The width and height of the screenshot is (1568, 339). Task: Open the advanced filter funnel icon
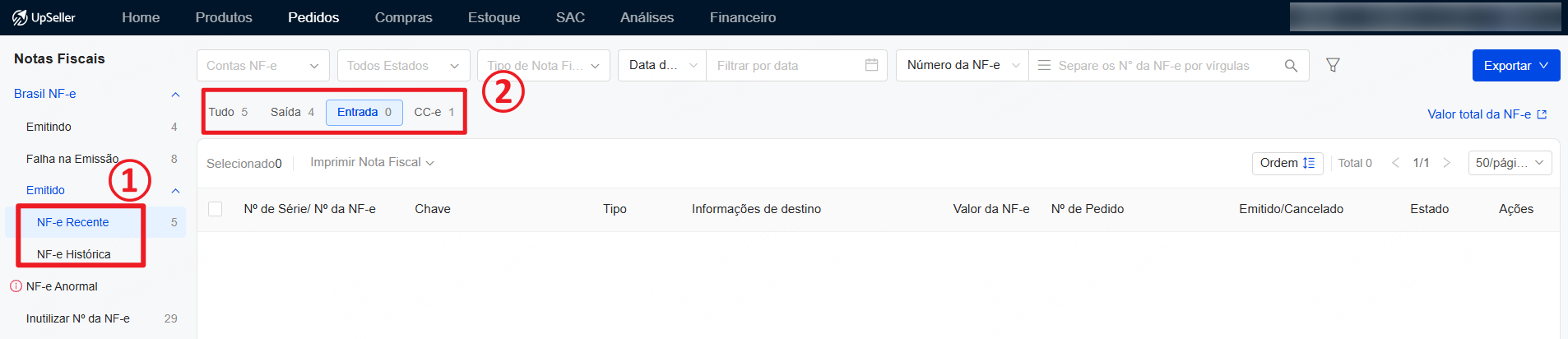pyautogui.click(x=1333, y=65)
